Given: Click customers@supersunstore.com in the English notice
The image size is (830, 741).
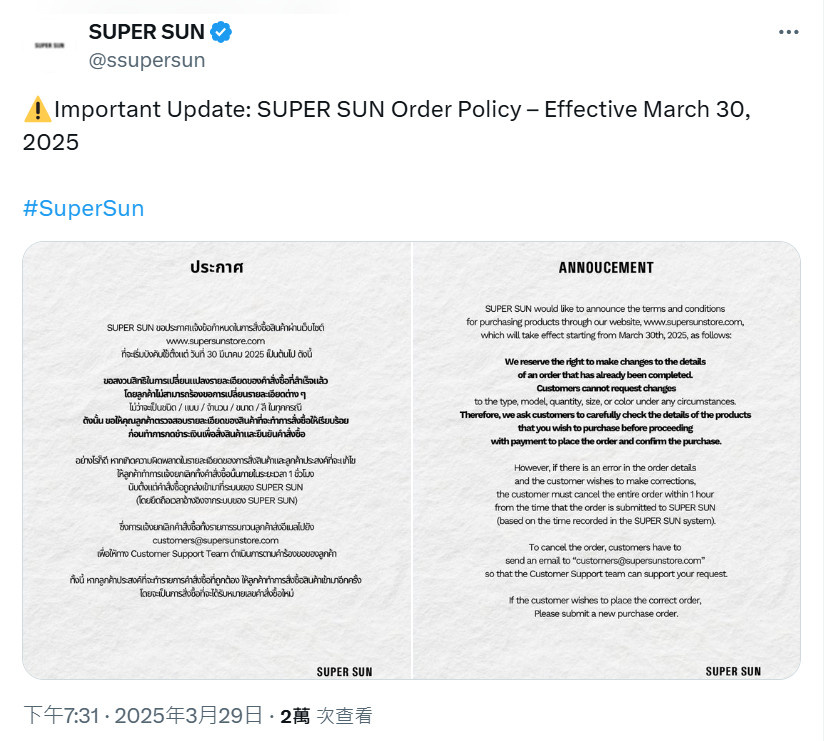Looking at the screenshot, I should (639, 561).
